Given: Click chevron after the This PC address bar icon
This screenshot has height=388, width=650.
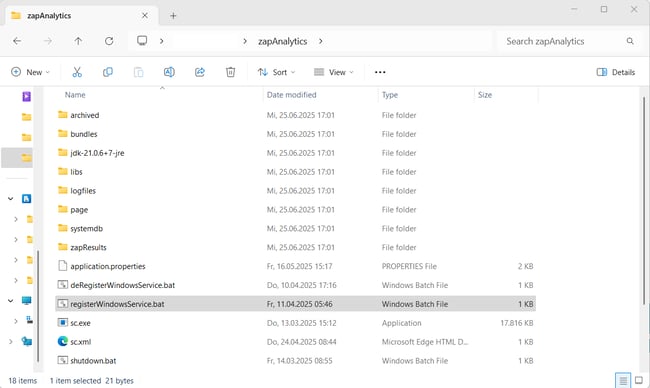Looking at the screenshot, I should (162, 41).
